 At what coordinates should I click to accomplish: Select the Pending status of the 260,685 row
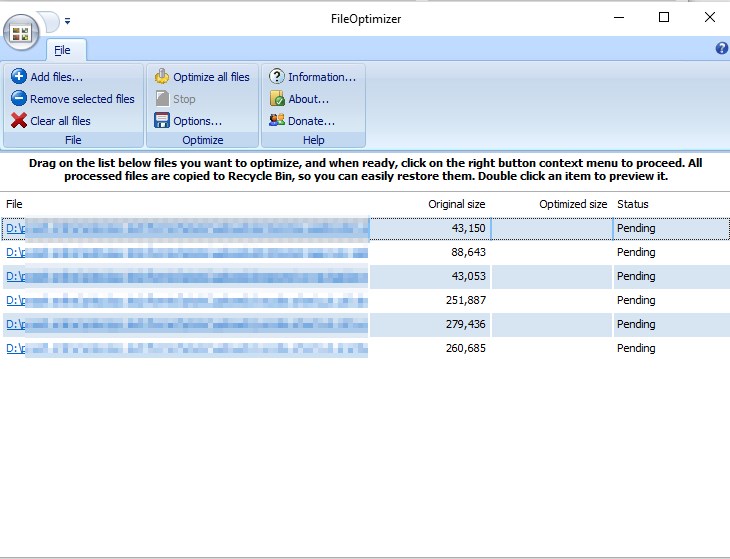click(x=636, y=349)
